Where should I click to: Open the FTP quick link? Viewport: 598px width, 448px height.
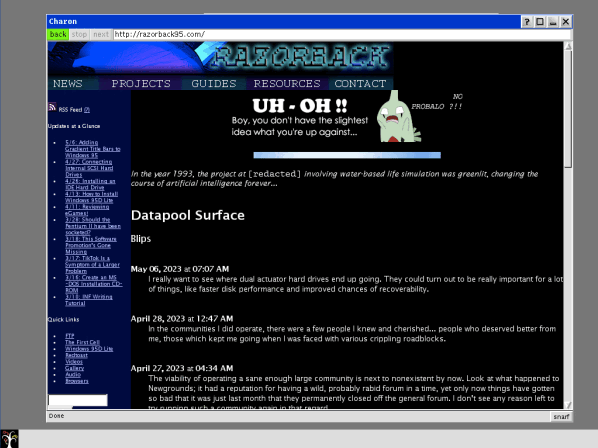coord(70,336)
